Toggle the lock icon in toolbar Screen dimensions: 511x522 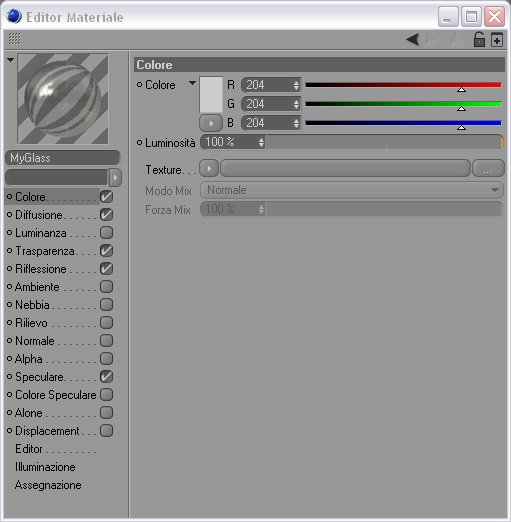pyautogui.click(x=479, y=39)
